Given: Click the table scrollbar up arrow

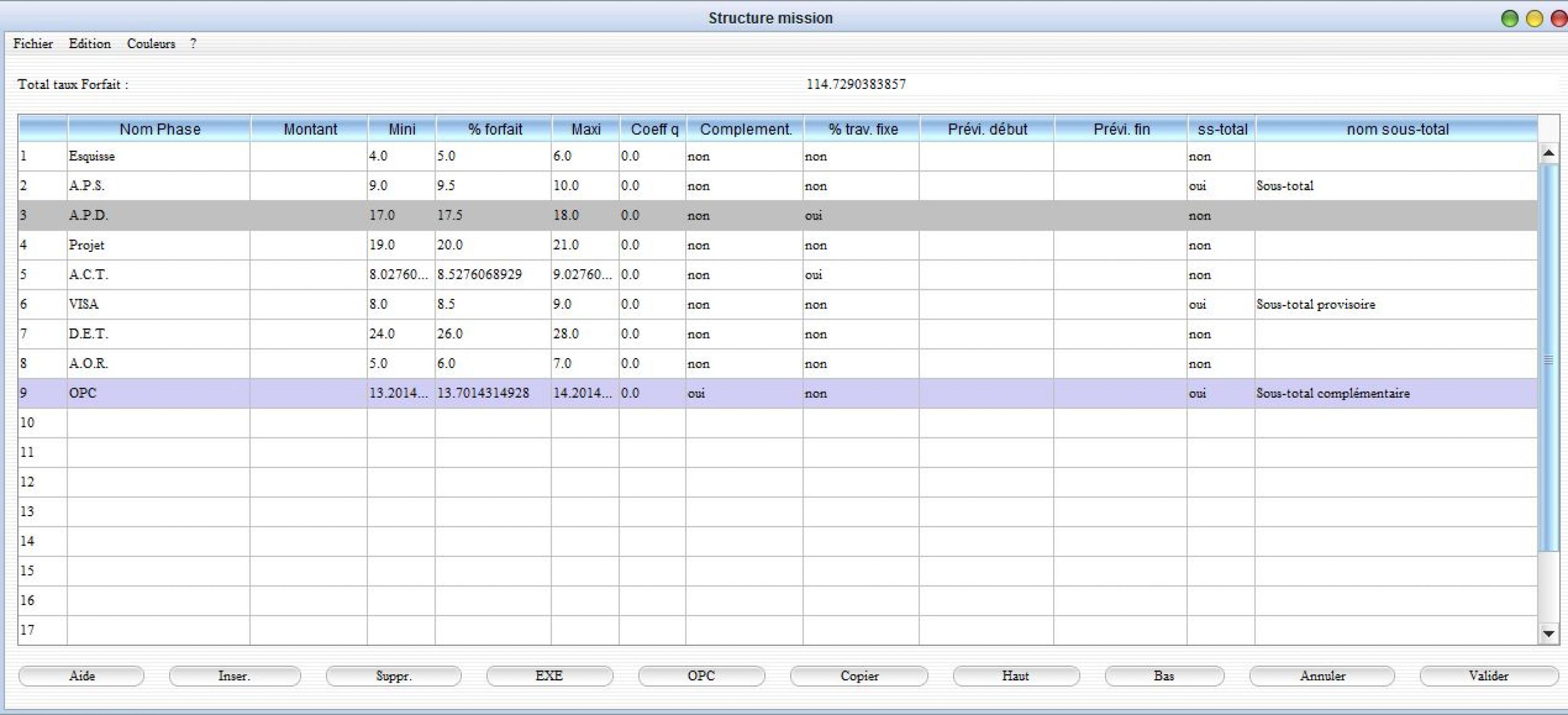Looking at the screenshot, I should click(1548, 153).
